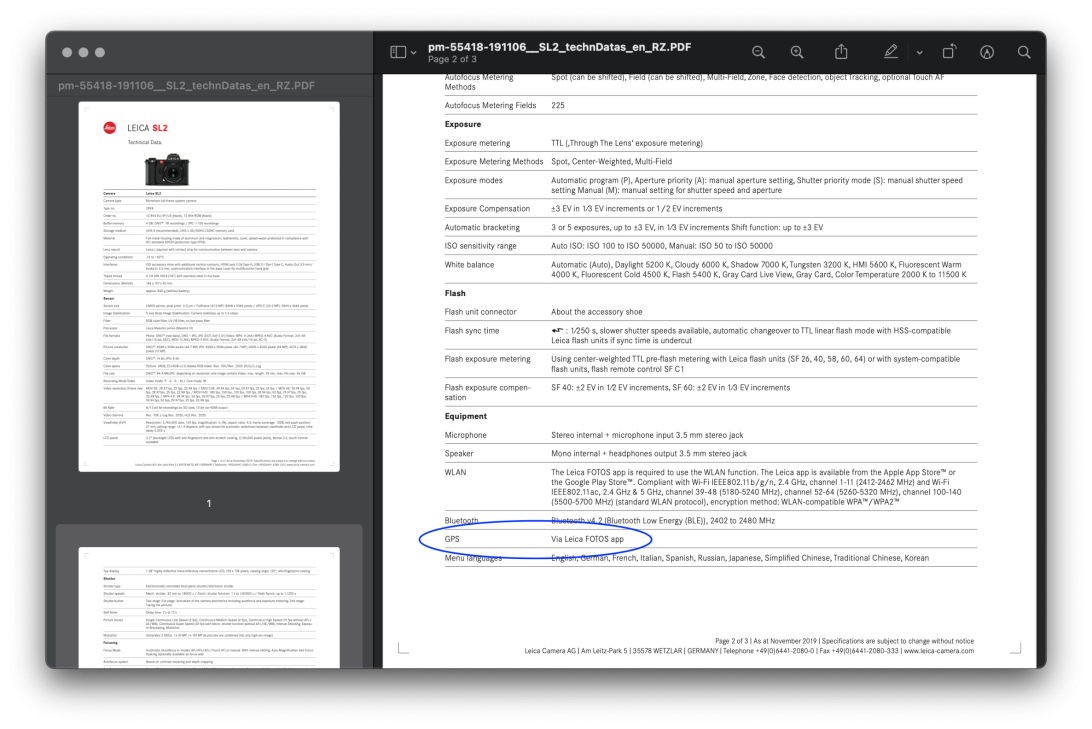Screen dimensions: 1092x729
Task: Open the Share menu icon
Action: point(841,52)
